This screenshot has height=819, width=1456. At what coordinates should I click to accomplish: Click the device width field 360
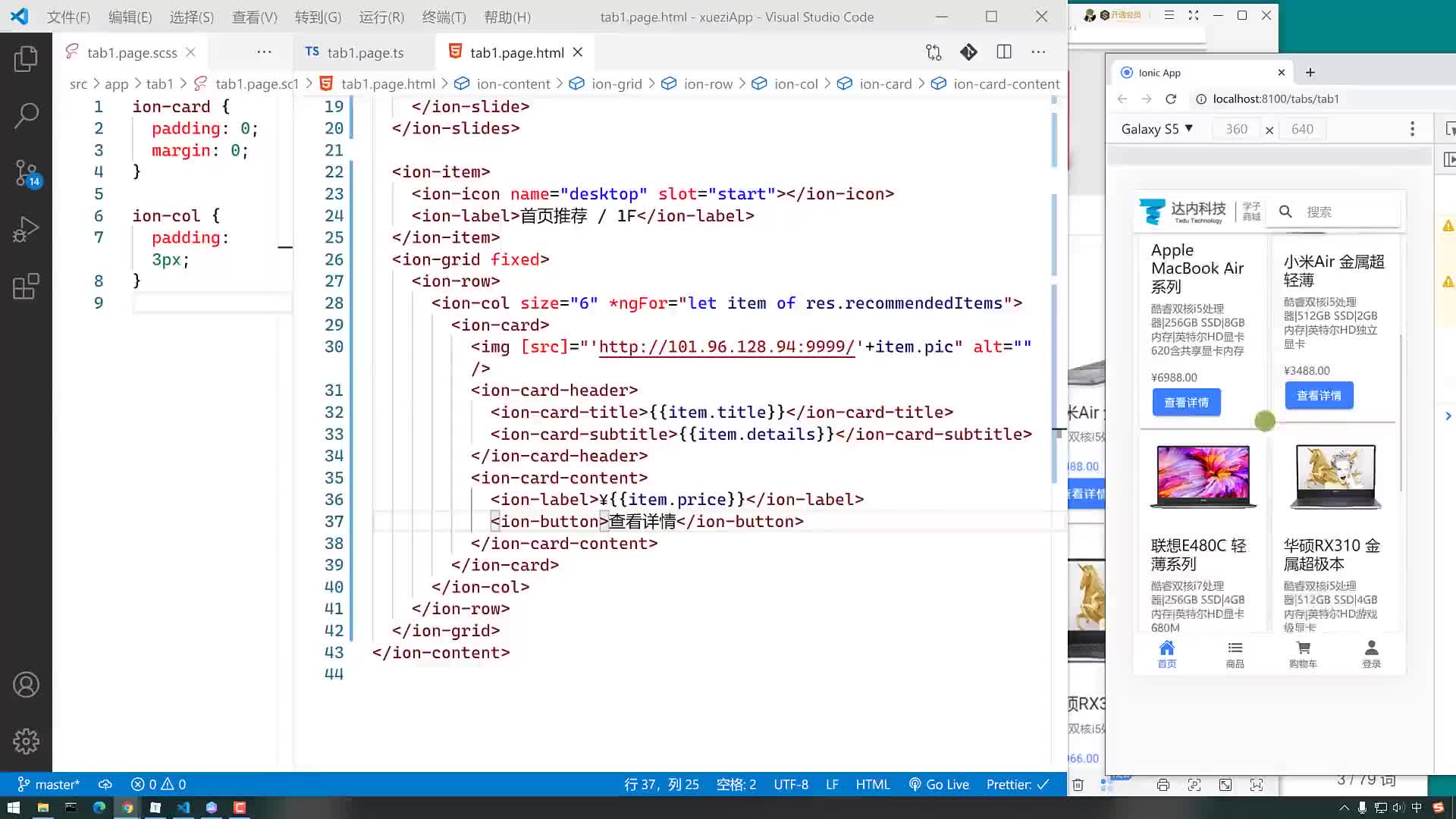pos(1236,129)
